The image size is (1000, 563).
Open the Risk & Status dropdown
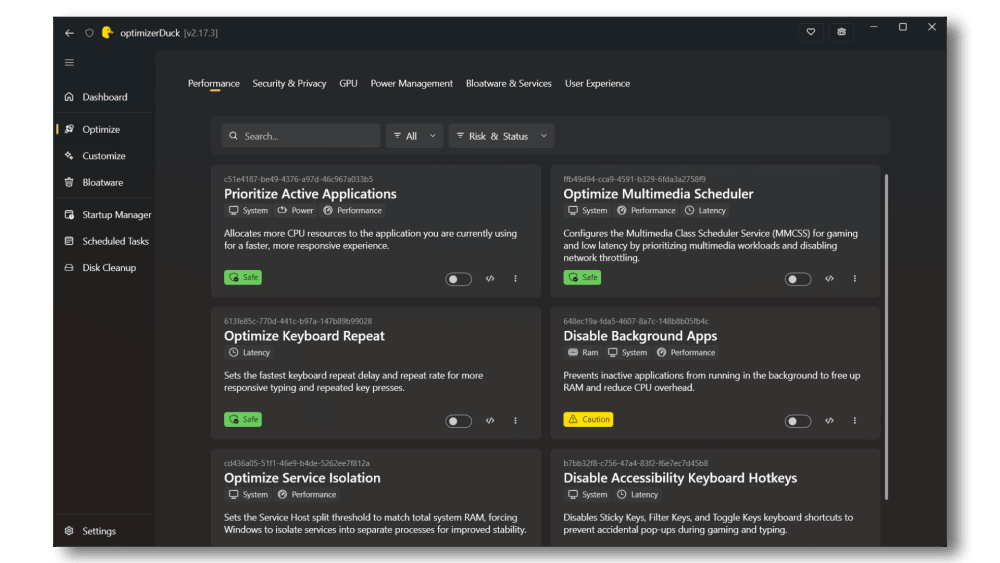tap(501, 136)
